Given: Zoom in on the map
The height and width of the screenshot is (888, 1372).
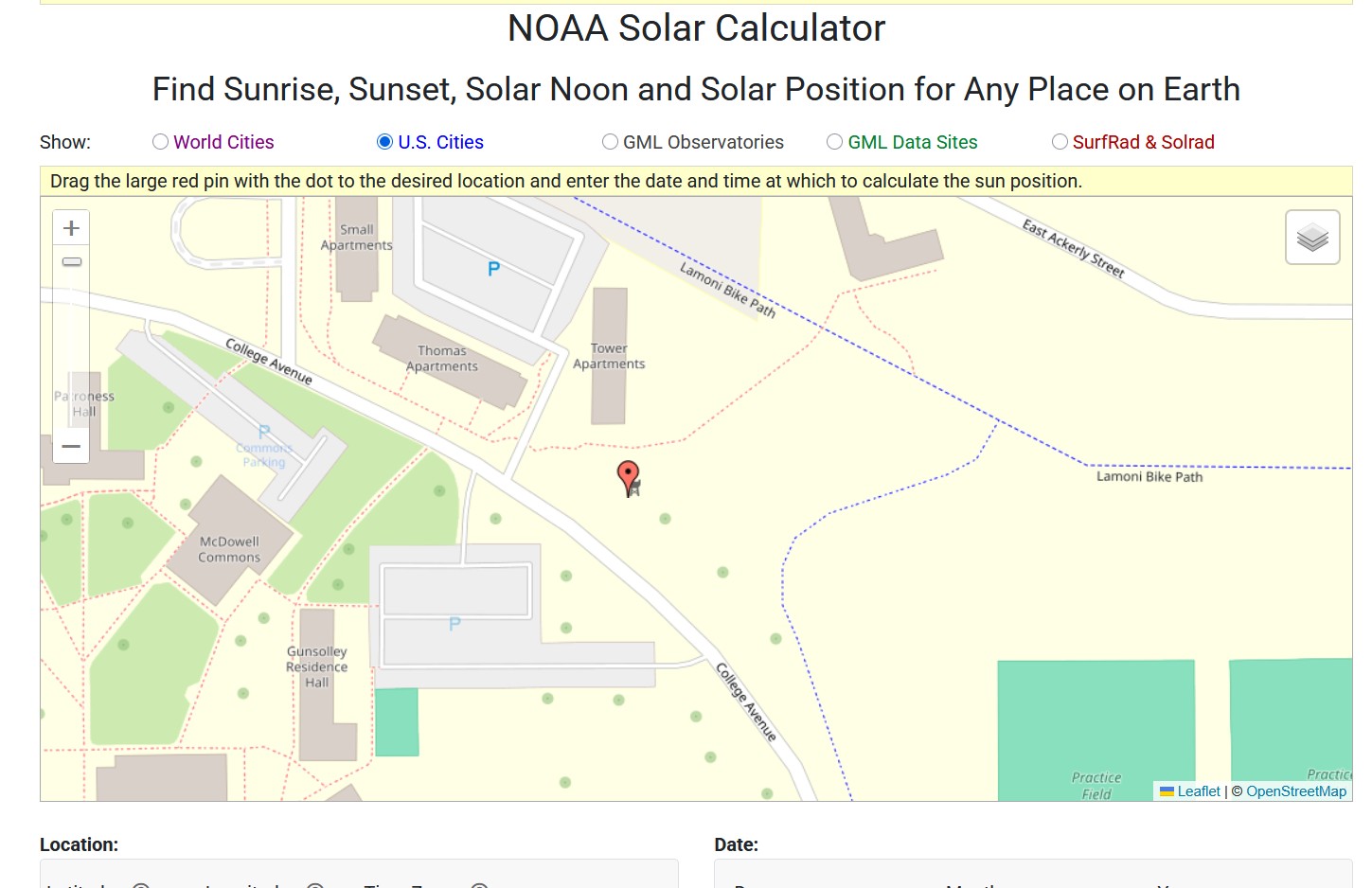Looking at the screenshot, I should [x=71, y=228].
